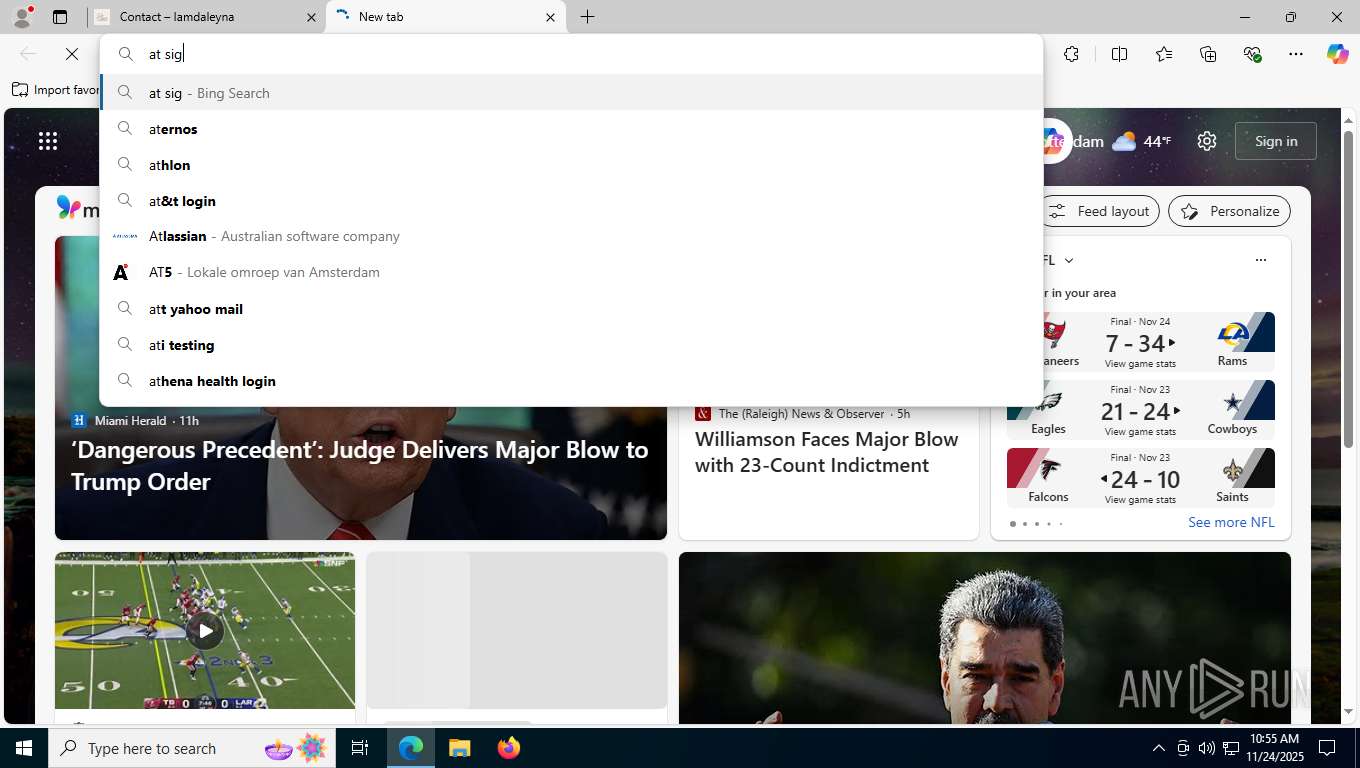The image size is (1360, 768).
Task: Open the weather widget showing 44°F
Action: 1141,141
